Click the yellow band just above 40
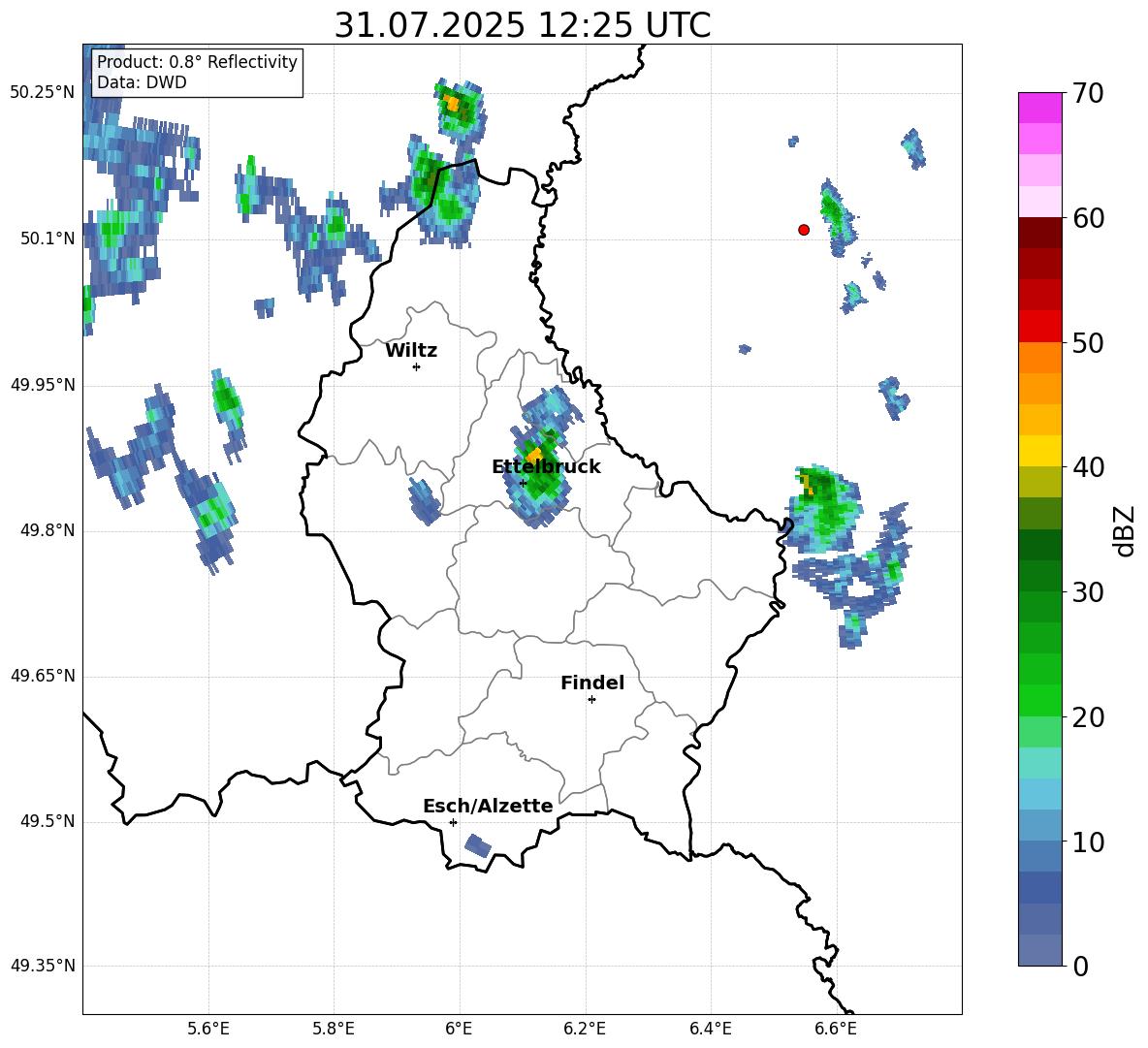 coord(1039,450)
